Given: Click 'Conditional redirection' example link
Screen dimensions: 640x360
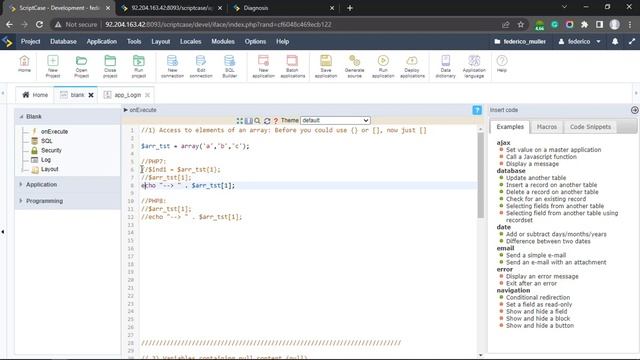Looking at the screenshot, I should (538, 297).
